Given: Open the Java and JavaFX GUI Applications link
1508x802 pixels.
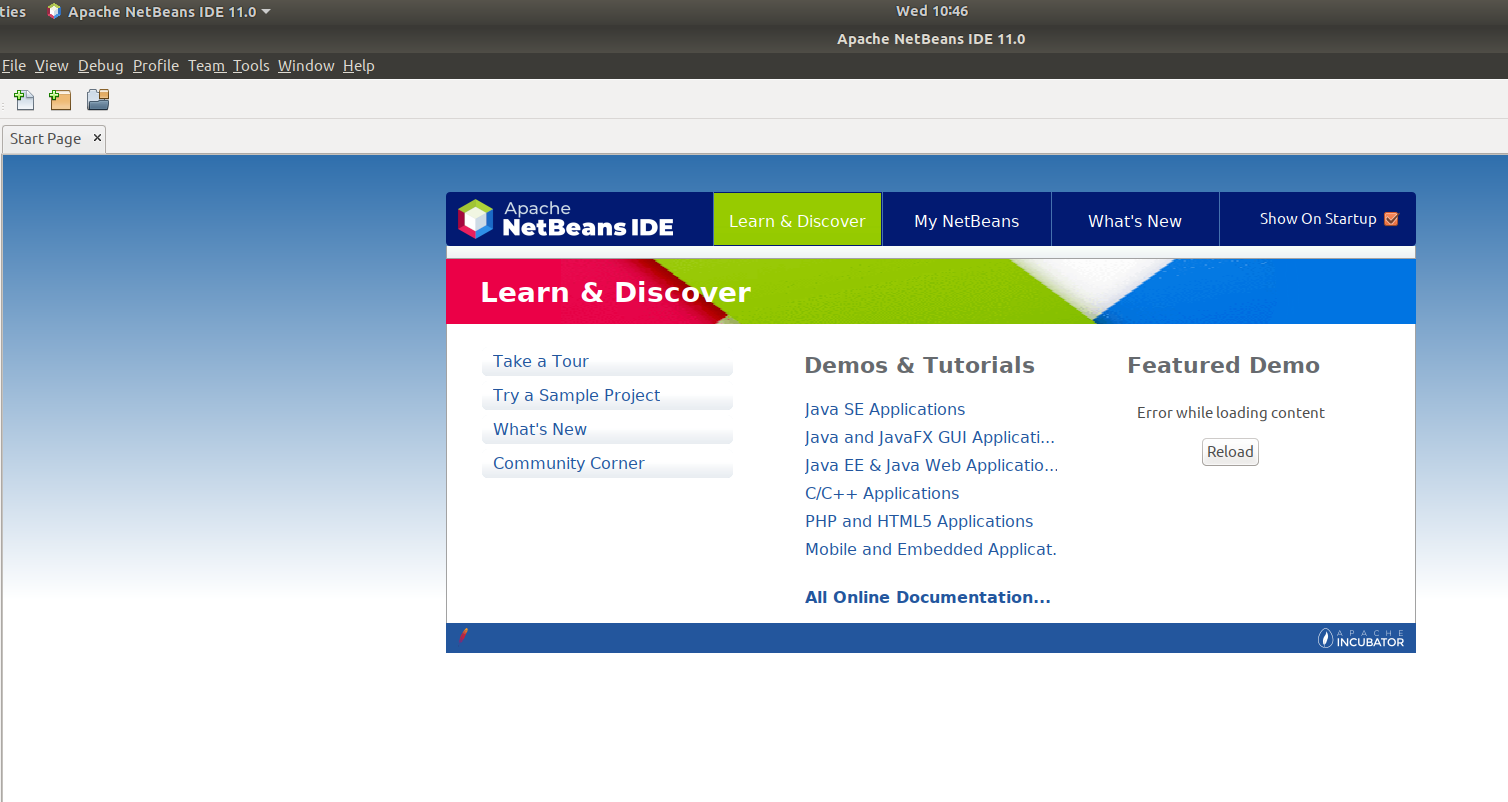Looking at the screenshot, I should (930, 437).
